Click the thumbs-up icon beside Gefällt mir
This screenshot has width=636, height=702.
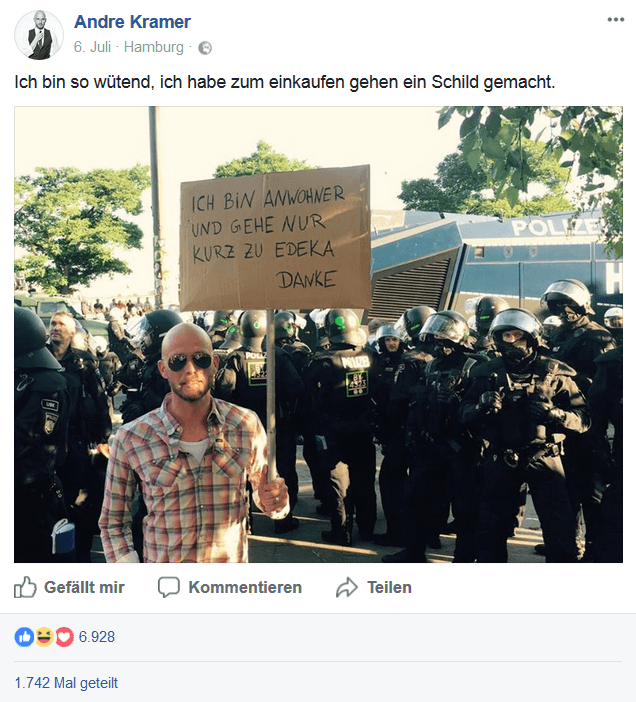pyautogui.click(x=25, y=587)
